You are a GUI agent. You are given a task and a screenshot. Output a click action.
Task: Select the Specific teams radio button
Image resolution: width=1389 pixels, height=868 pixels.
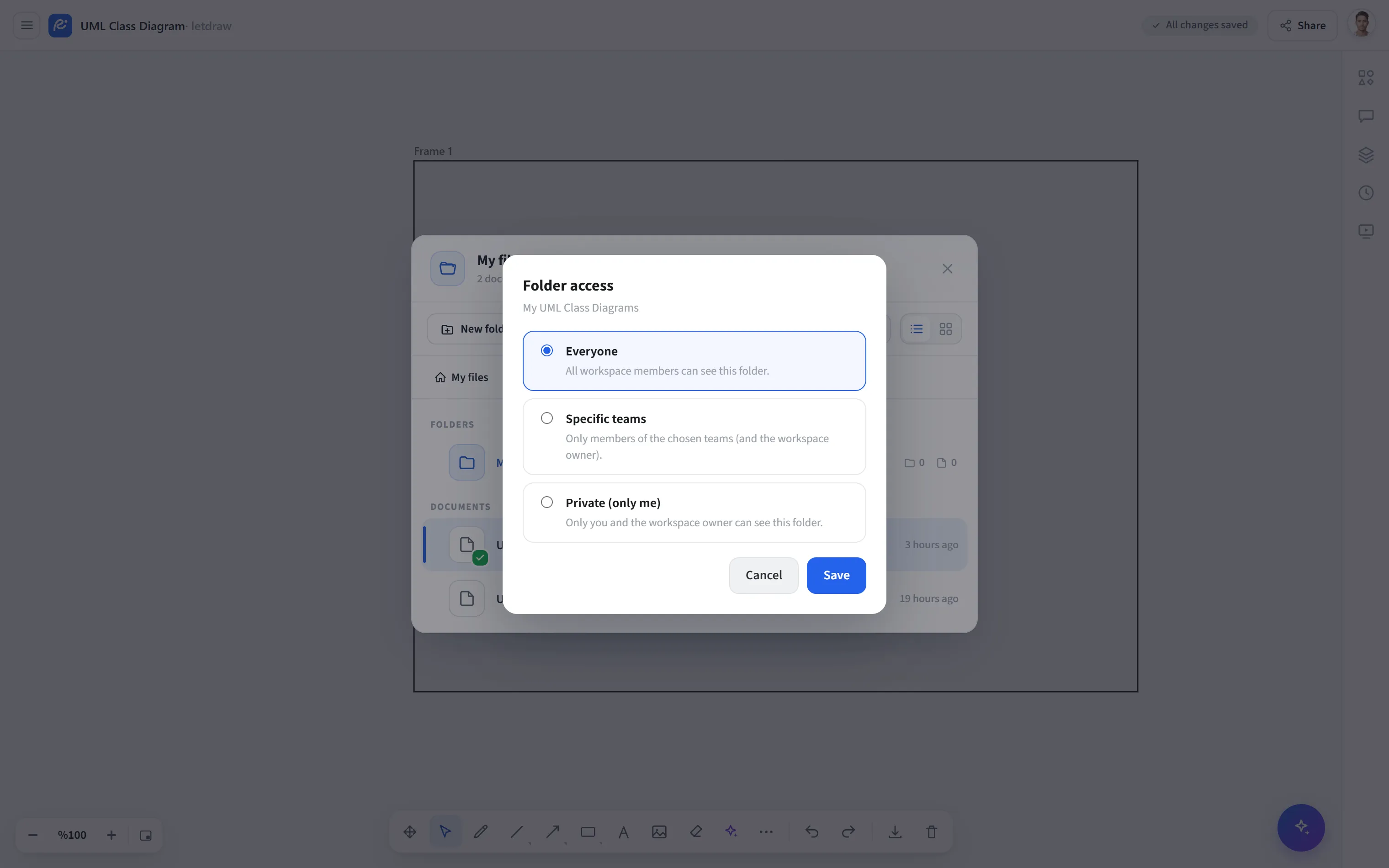tap(547, 418)
